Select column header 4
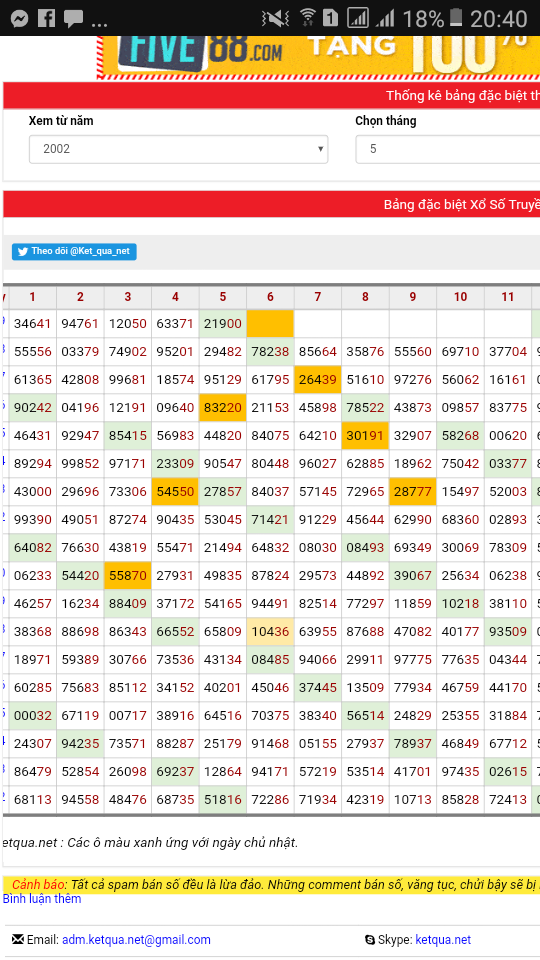Screen dimensions: 540x960 click(x=175, y=297)
